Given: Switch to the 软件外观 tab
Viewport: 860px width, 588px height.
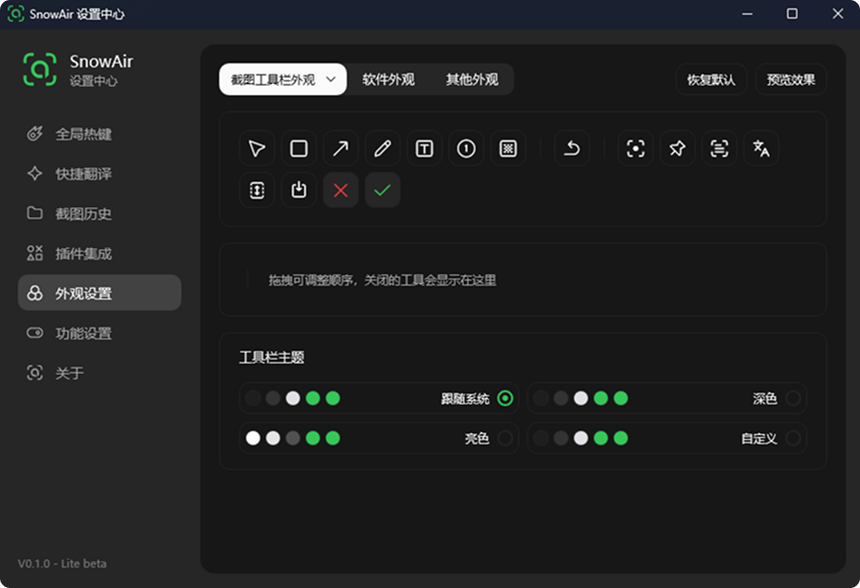Looking at the screenshot, I should (388, 80).
